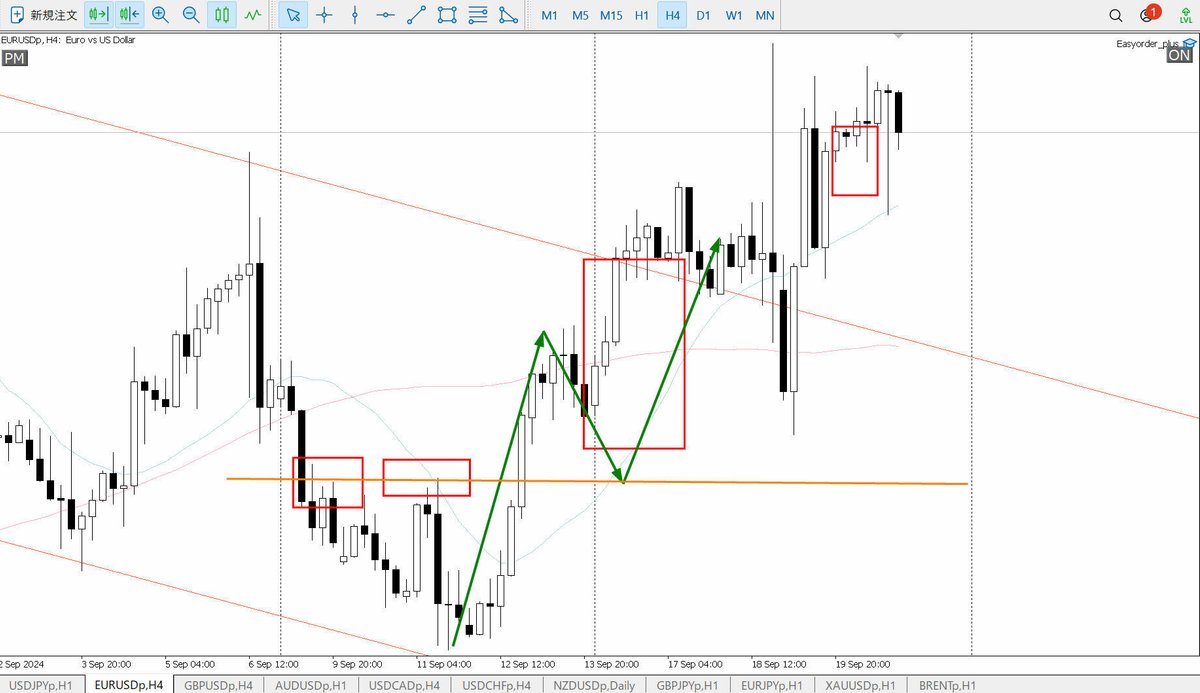Image resolution: width=1200 pixels, height=693 pixels.
Task: Open the indicators list icon
Action: click(254, 15)
